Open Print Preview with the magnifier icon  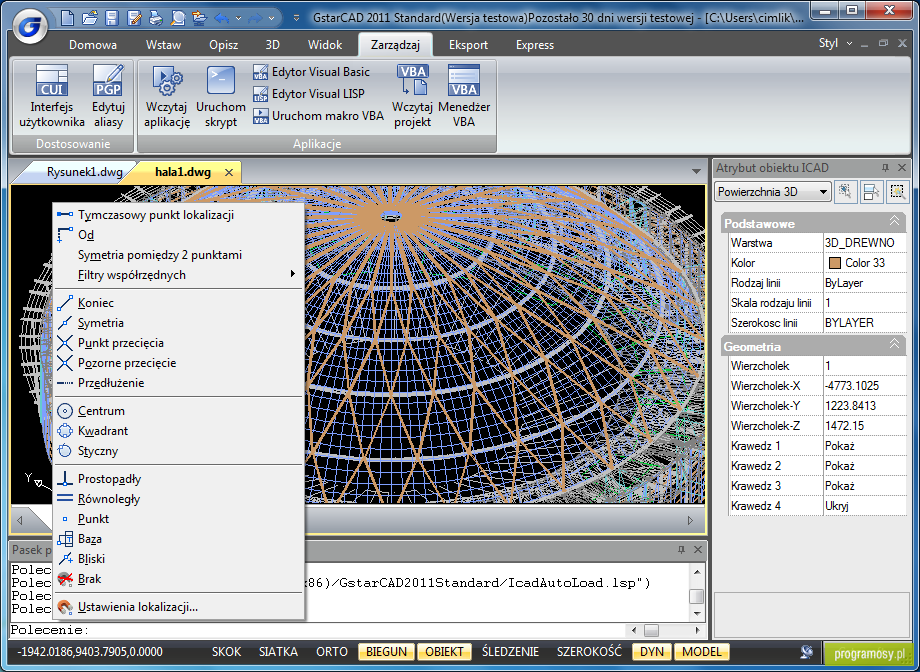click(178, 18)
